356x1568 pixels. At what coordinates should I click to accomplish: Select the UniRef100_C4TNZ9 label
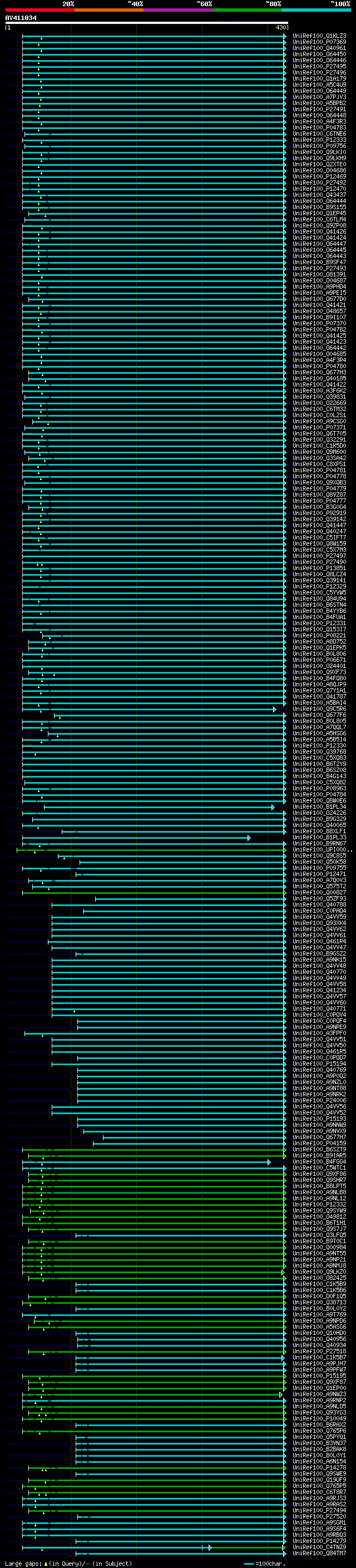coord(319,1547)
